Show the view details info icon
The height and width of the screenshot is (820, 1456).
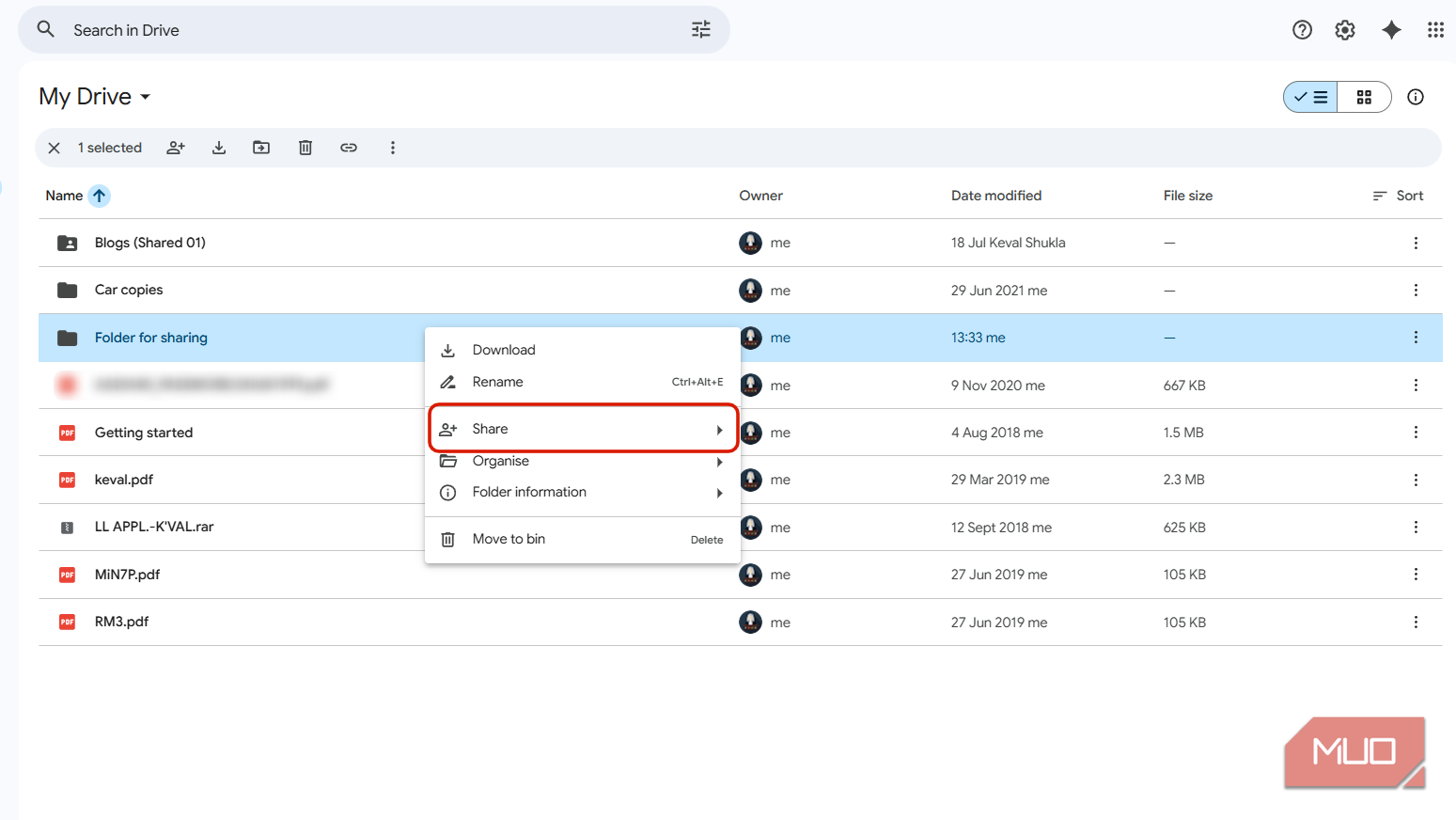[x=1416, y=97]
